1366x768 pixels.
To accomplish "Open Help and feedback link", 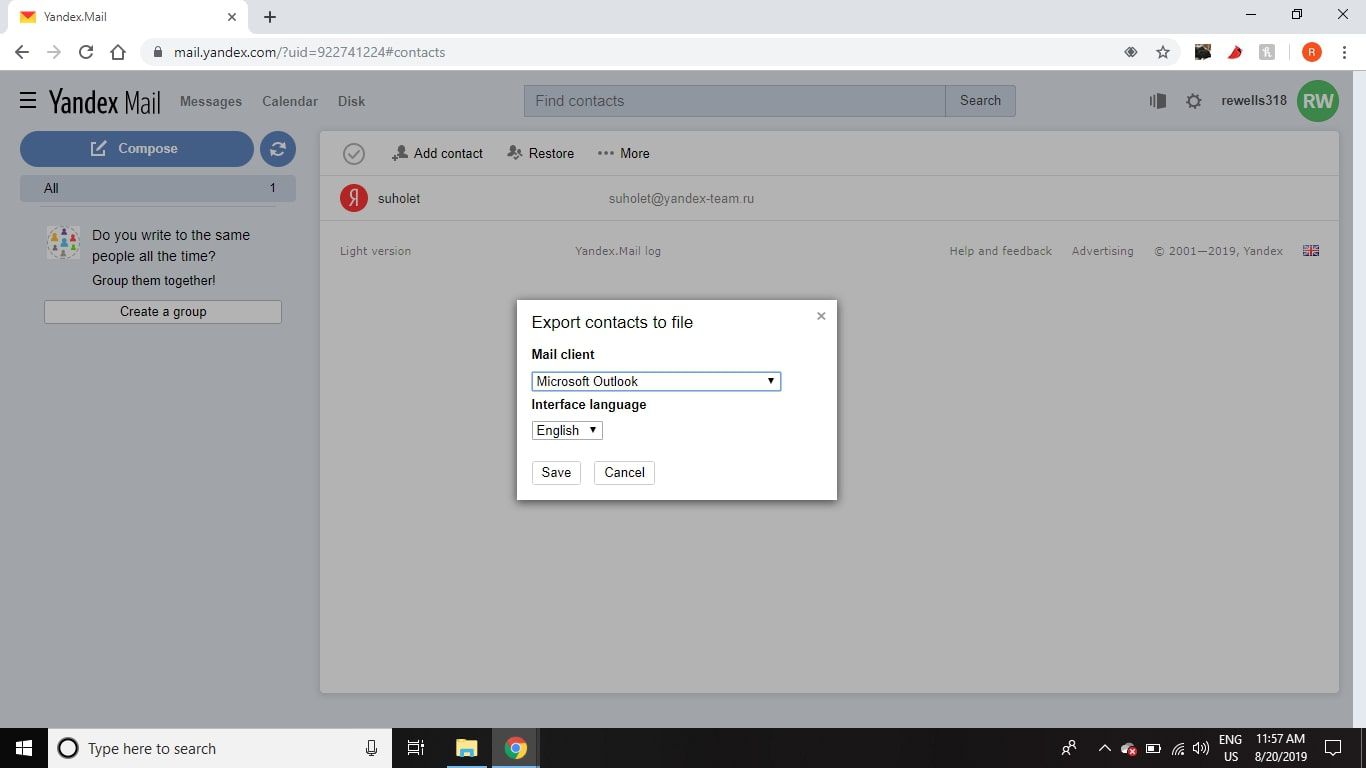I will click(x=1000, y=251).
